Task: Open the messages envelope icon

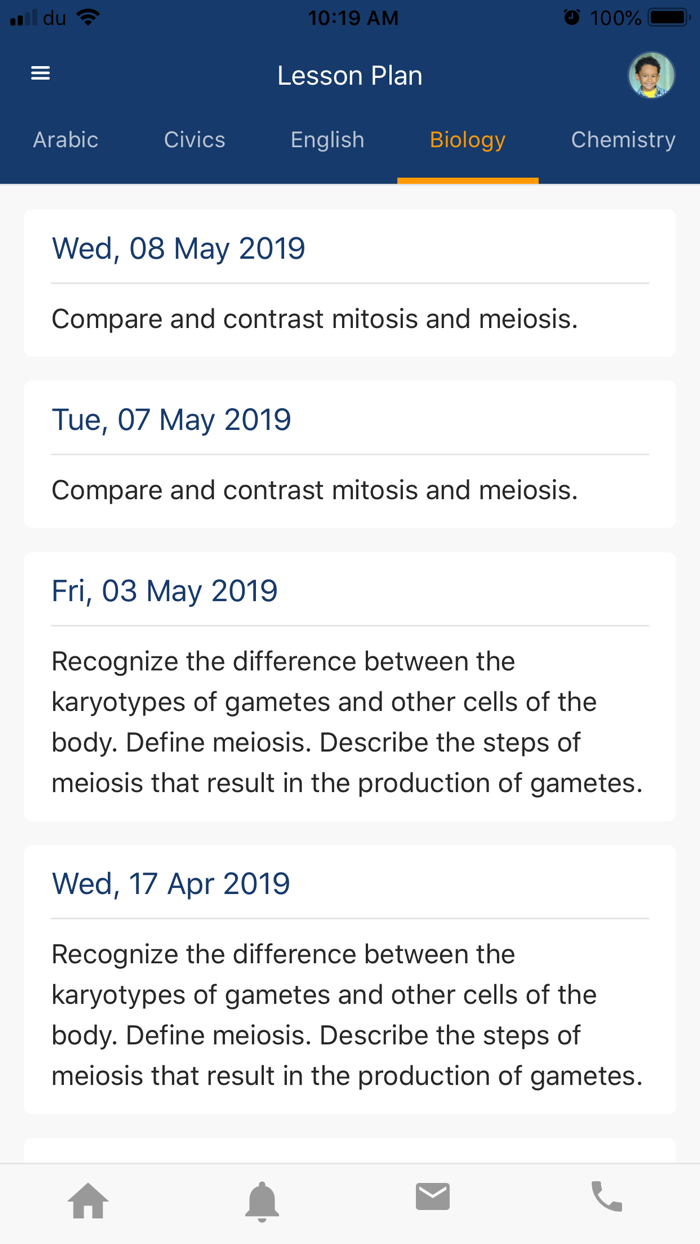Action: [433, 1196]
